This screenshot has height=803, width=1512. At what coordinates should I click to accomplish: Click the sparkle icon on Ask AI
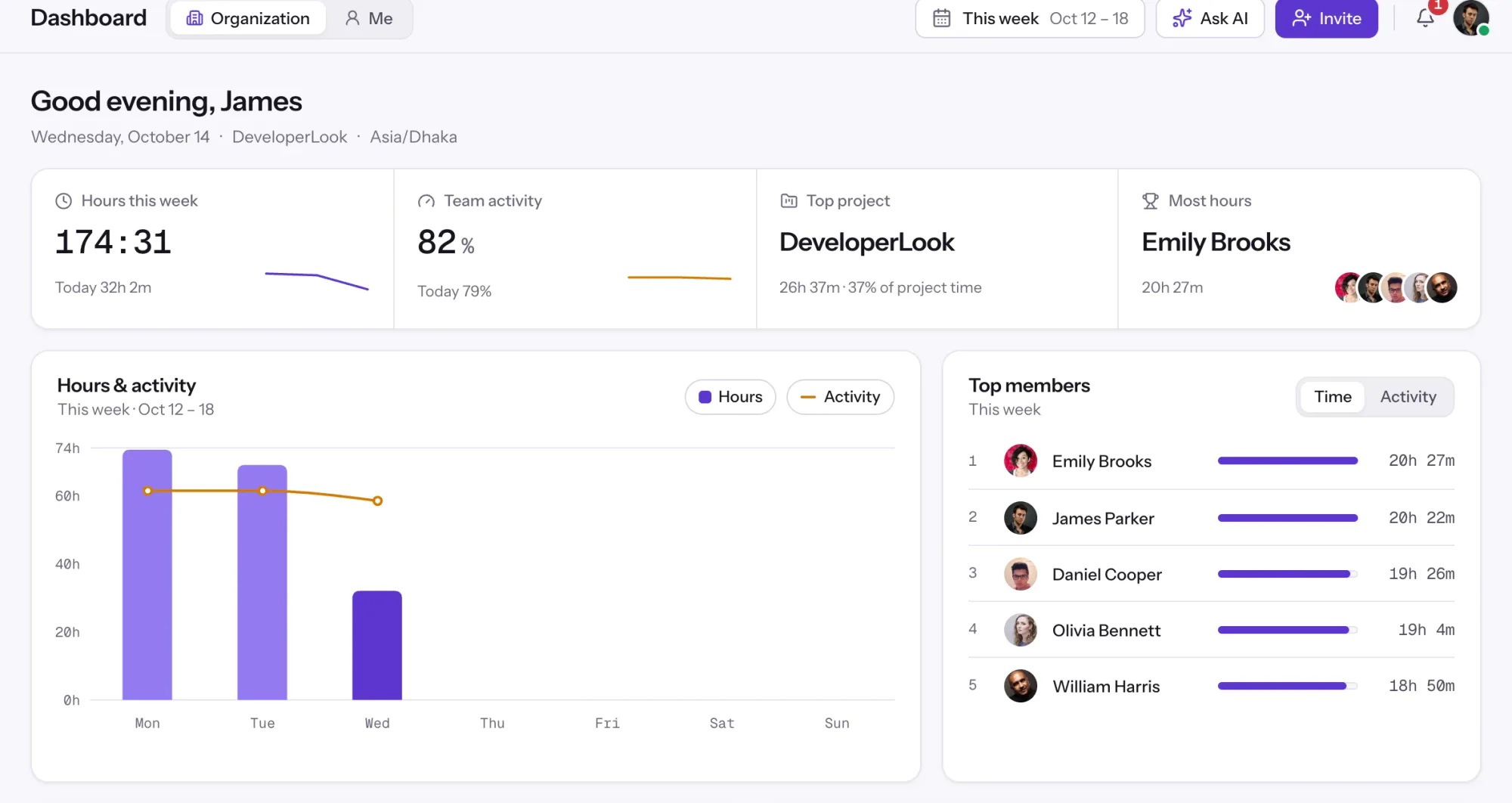pyautogui.click(x=1182, y=18)
